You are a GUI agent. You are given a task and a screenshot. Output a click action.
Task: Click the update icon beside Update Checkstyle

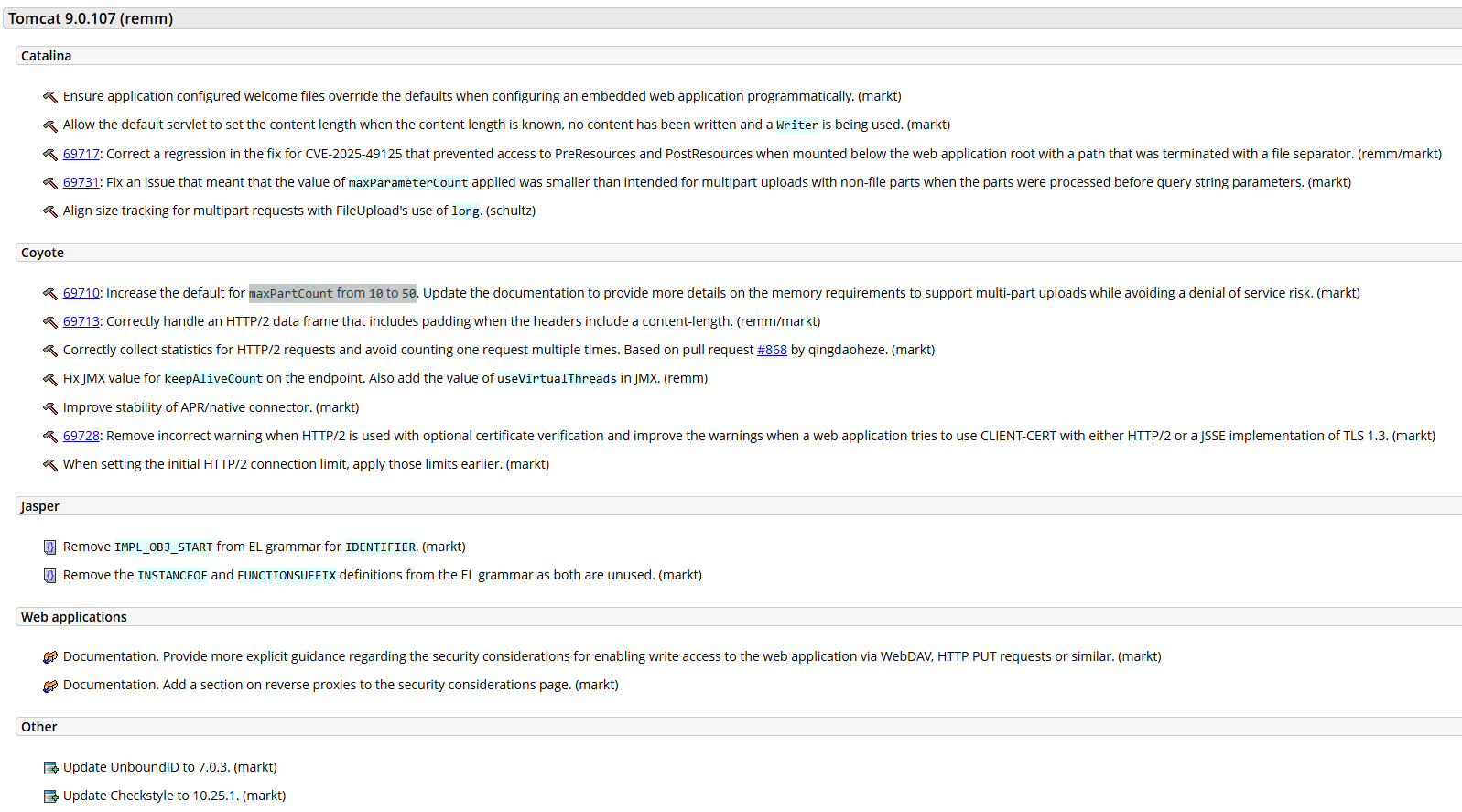(x=50, y=796)
